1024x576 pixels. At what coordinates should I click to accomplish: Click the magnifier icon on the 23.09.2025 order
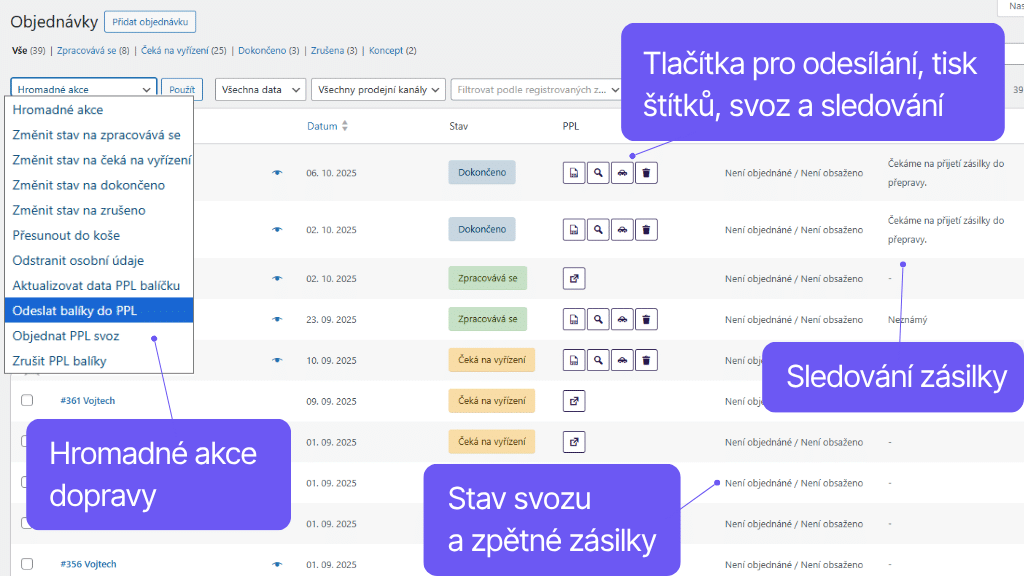click(597, 318)
